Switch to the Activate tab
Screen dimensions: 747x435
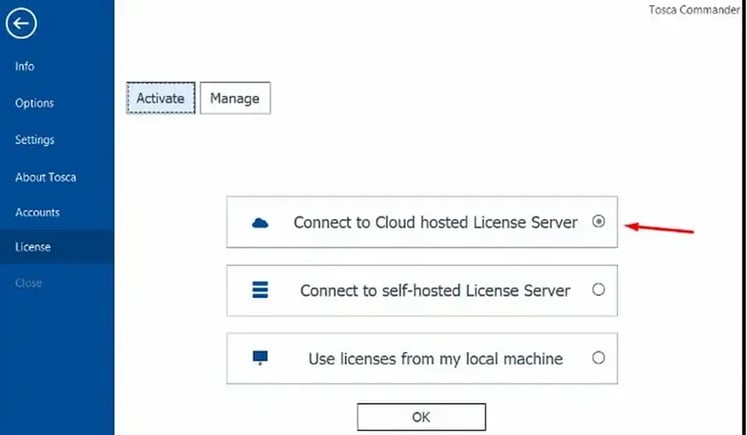161,98
